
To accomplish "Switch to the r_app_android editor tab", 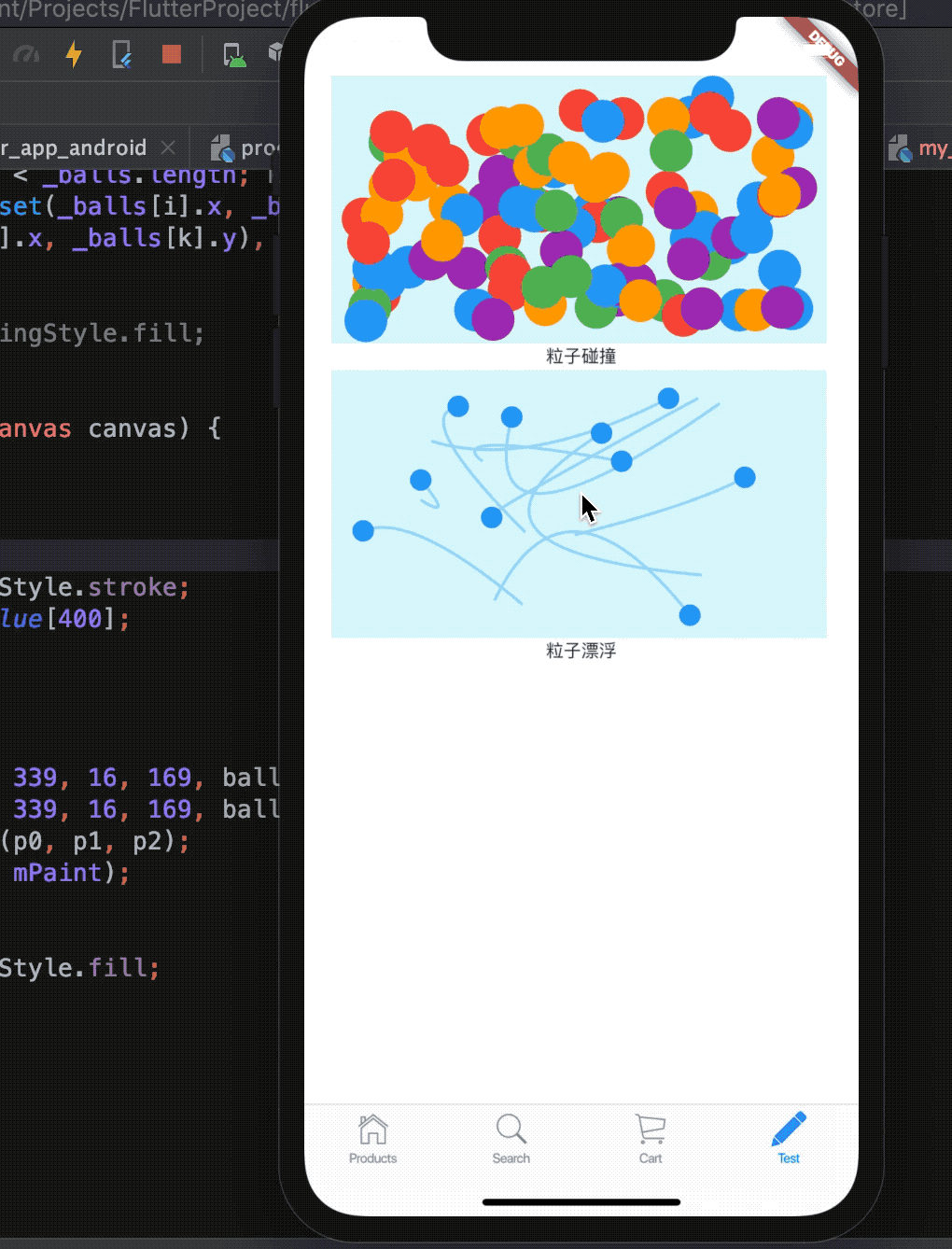I will (75, 147).
